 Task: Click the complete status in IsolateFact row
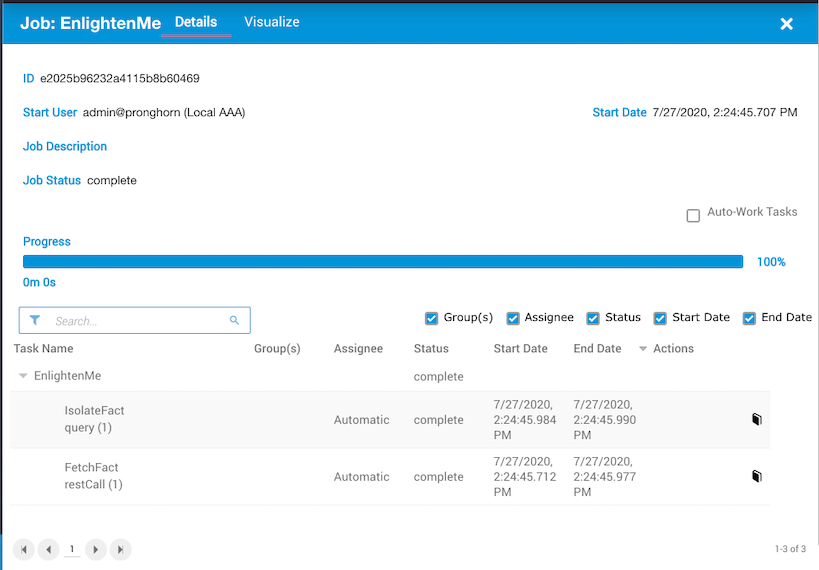coord(438,420)
